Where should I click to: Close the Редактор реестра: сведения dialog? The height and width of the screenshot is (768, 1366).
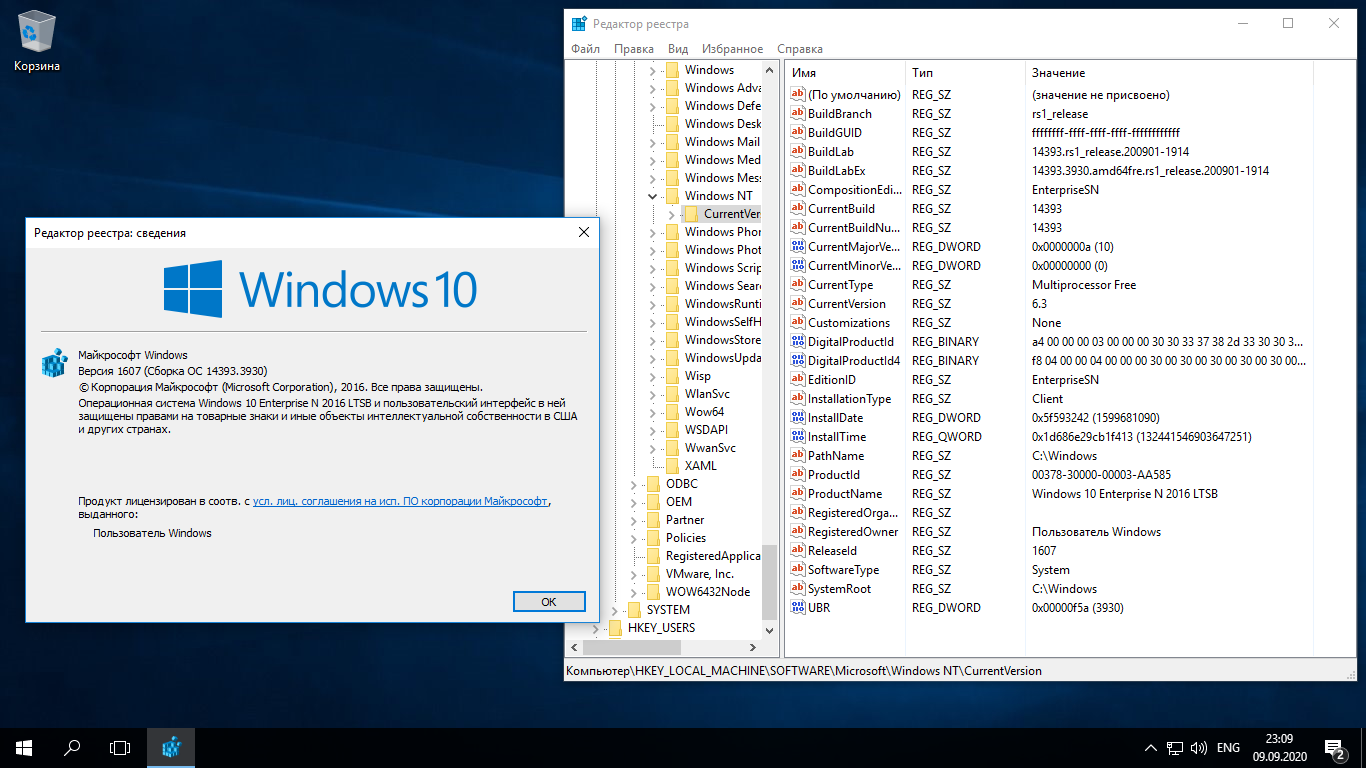pos(584,232)
